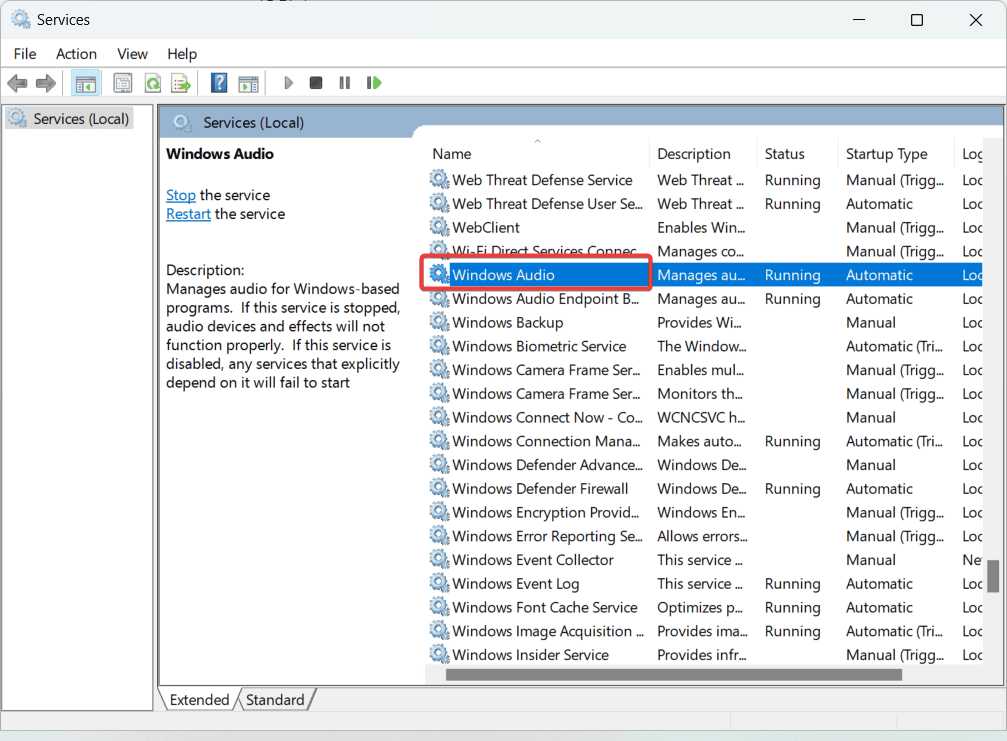
Task: Click the Start Service play icon
Action: [288, 83]
